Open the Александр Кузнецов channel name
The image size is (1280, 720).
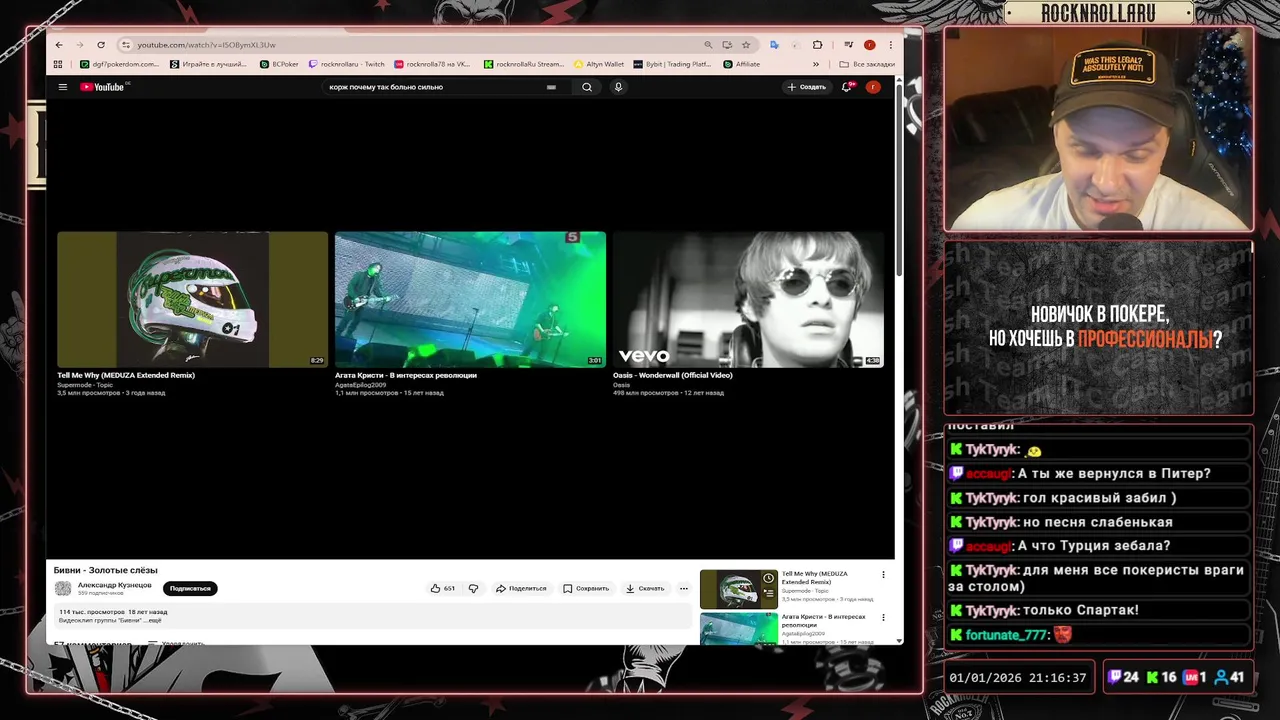[115, 584]
